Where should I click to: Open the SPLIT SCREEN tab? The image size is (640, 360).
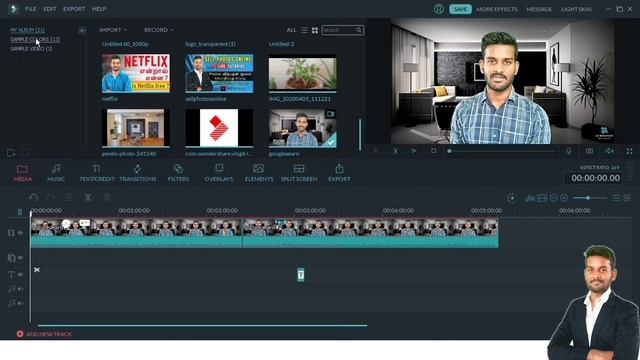point(299,173)
